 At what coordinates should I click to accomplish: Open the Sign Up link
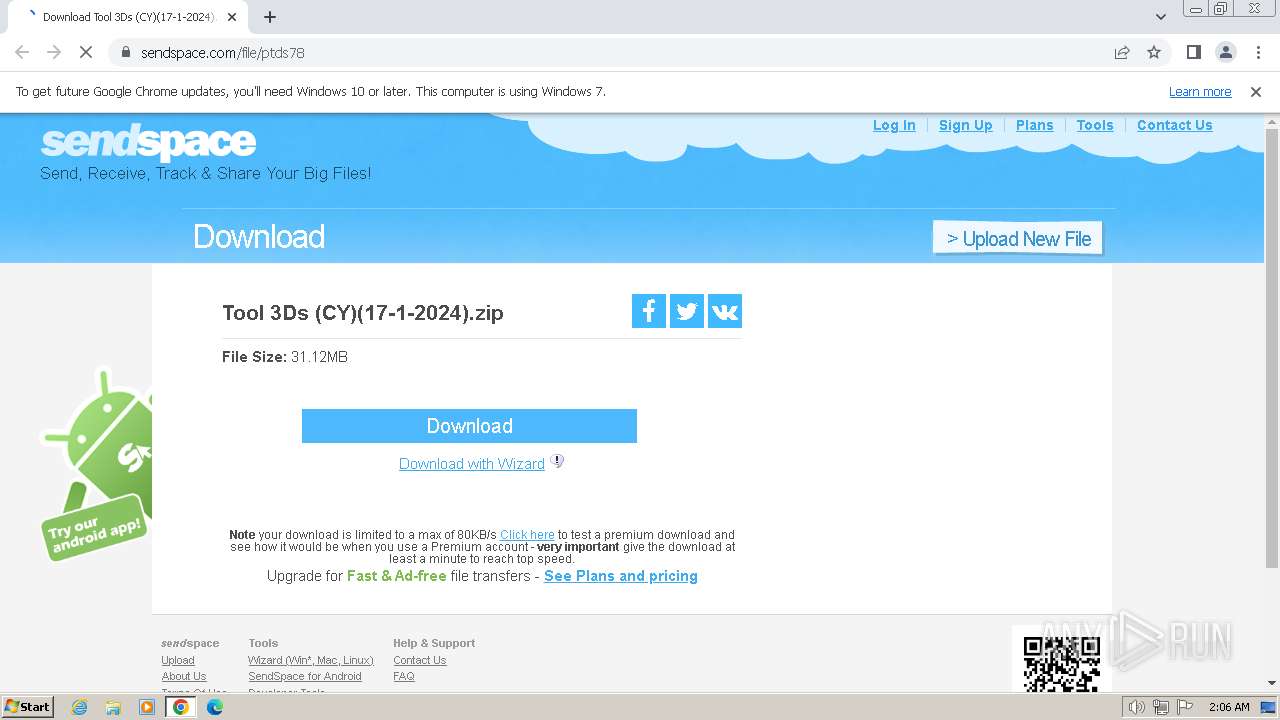(965, 125)
